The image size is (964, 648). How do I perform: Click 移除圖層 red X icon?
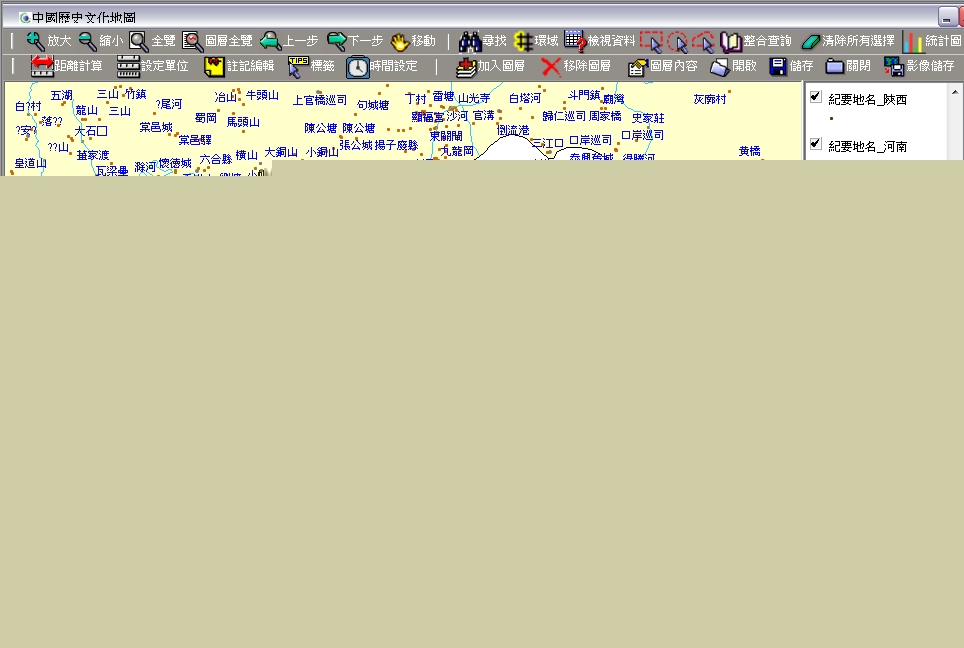coord(550,66)
